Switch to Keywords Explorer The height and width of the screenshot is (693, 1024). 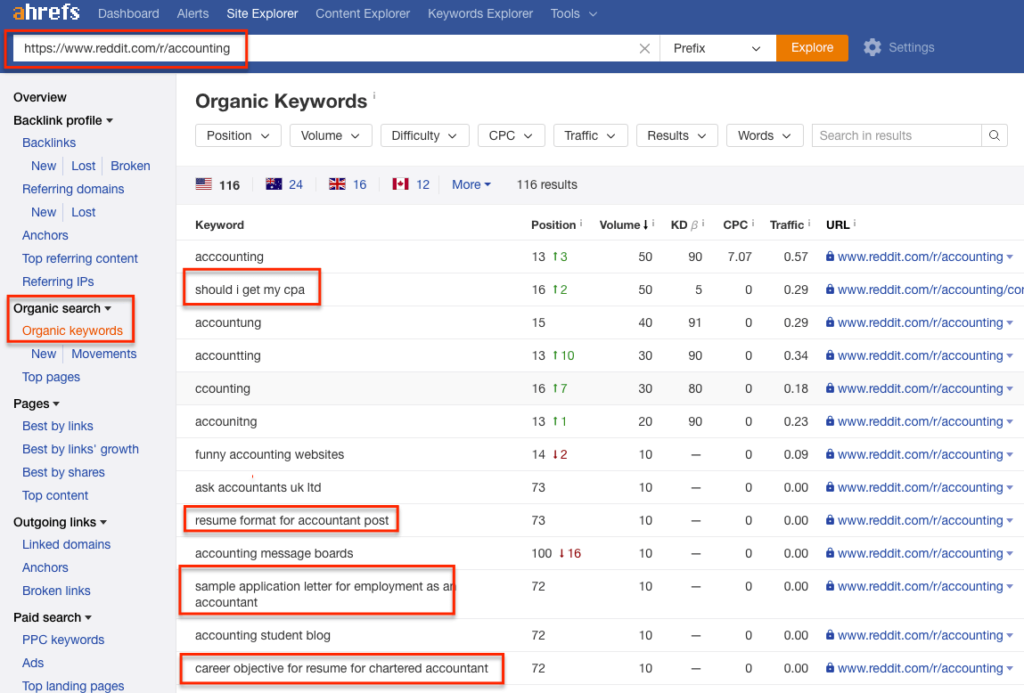coord(480,14)
